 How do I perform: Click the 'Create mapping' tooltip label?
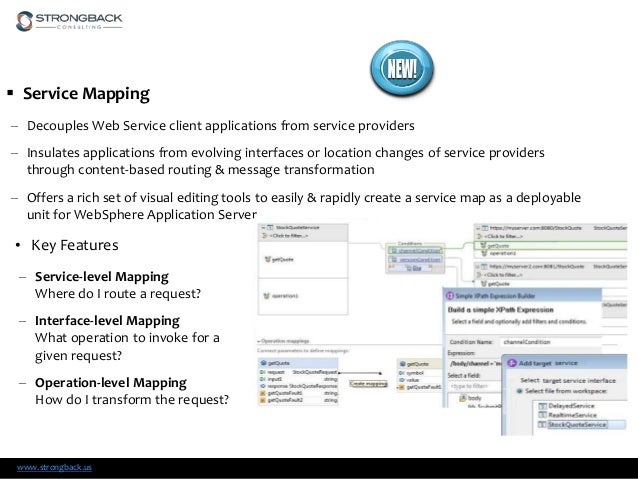[x=368, y=384]
